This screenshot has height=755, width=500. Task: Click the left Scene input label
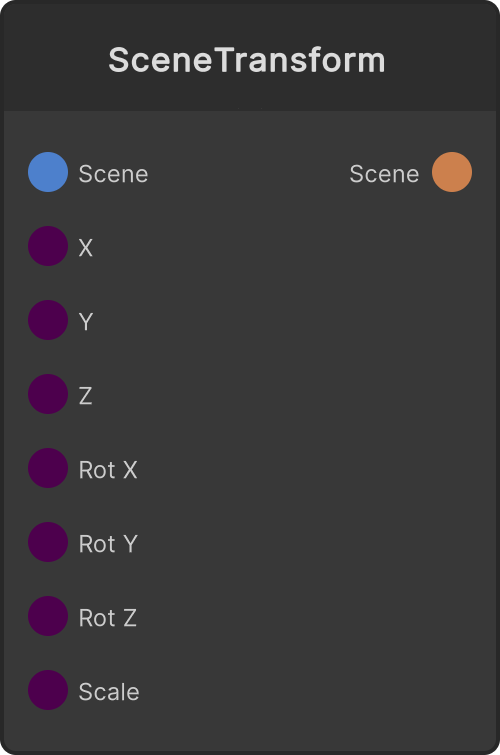[x=113, y=174]
